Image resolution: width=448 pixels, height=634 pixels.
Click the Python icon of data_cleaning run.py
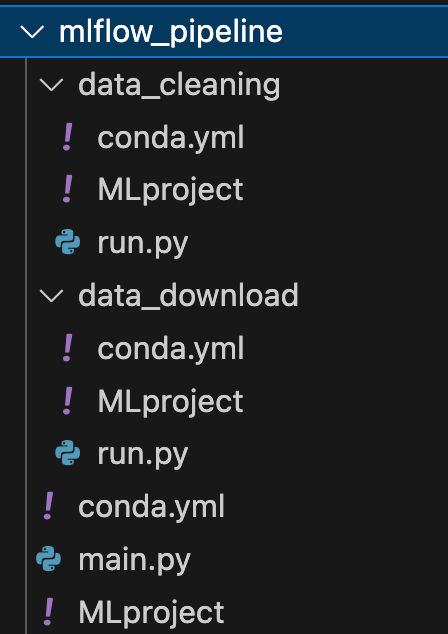(68, 242)
